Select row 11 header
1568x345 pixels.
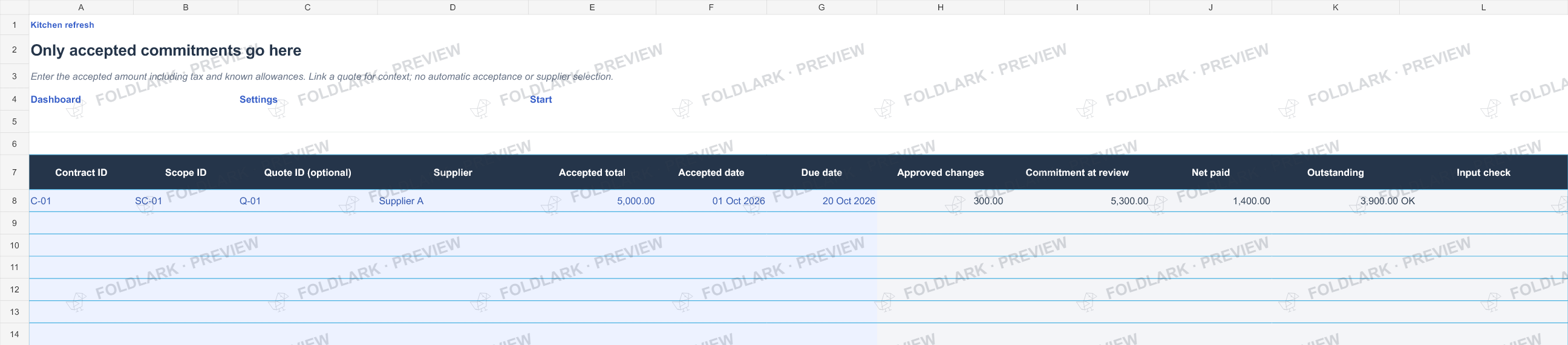[x=15, y=267]
